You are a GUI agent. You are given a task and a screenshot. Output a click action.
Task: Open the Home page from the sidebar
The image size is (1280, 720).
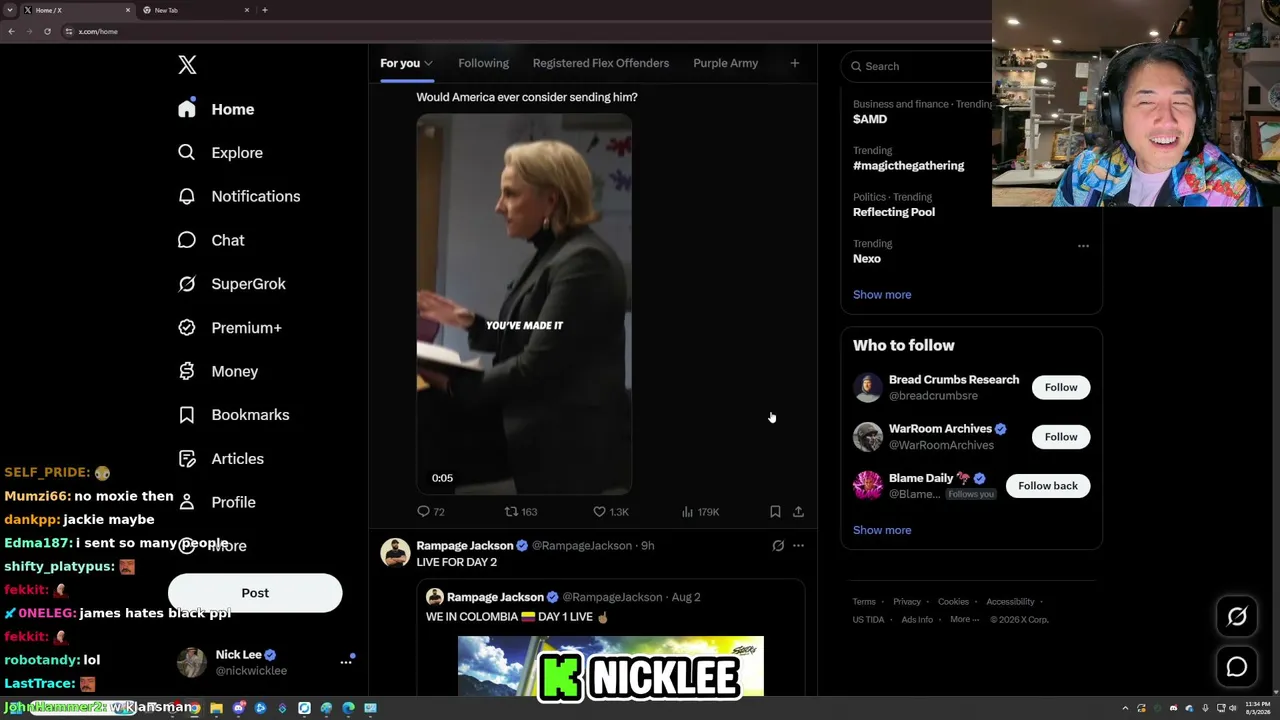tap(217, 109)
